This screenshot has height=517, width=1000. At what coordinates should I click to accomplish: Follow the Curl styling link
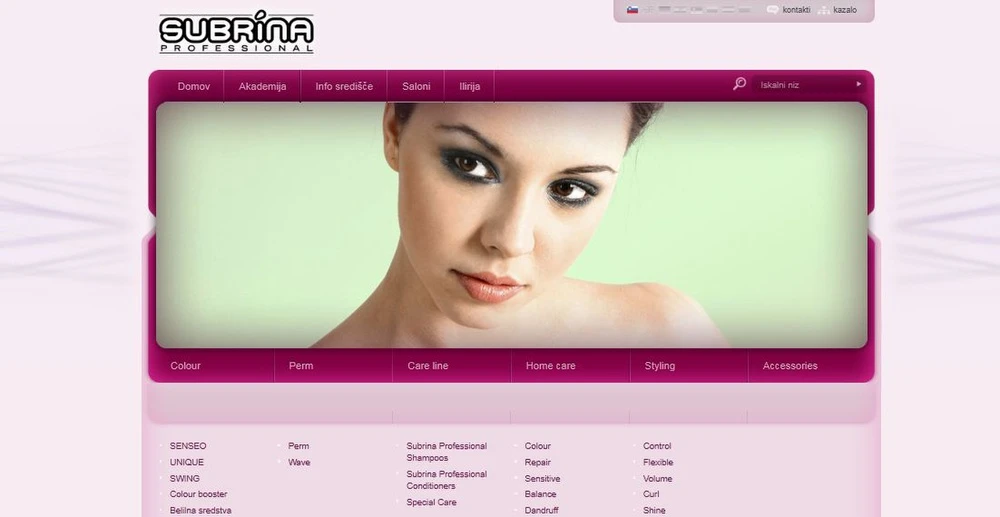tap(651, 494)
